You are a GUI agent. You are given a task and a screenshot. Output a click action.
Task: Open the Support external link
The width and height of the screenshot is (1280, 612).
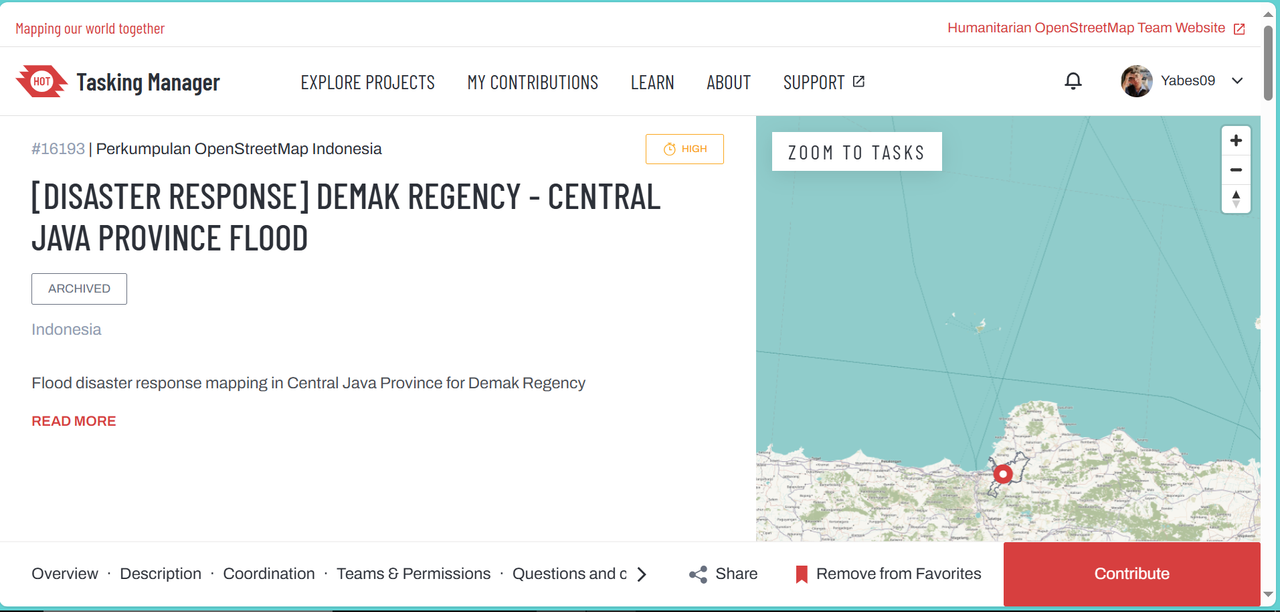pos(824,82)
